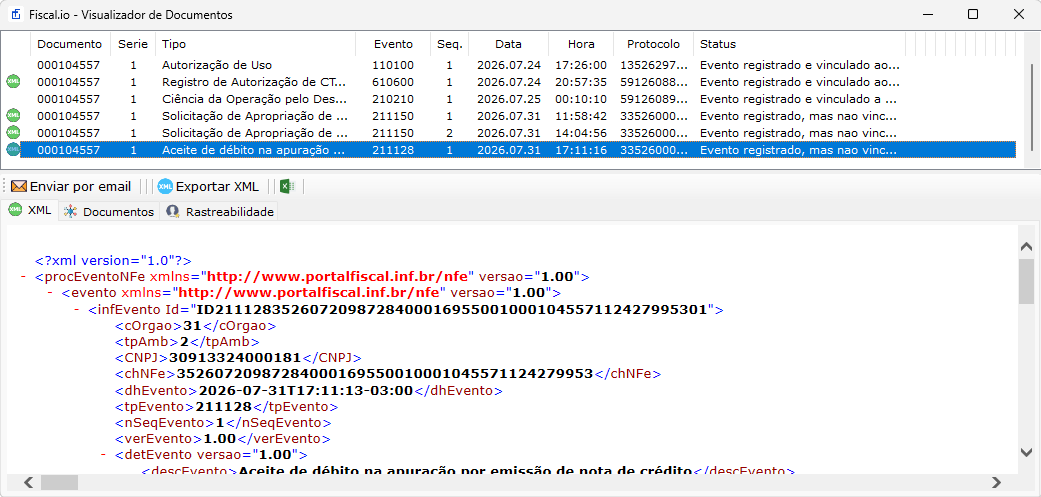The width and height of the screenshot is (1041, 497).
Task: Collapse the infEvento XML node
Action: (x=77, y=309)
